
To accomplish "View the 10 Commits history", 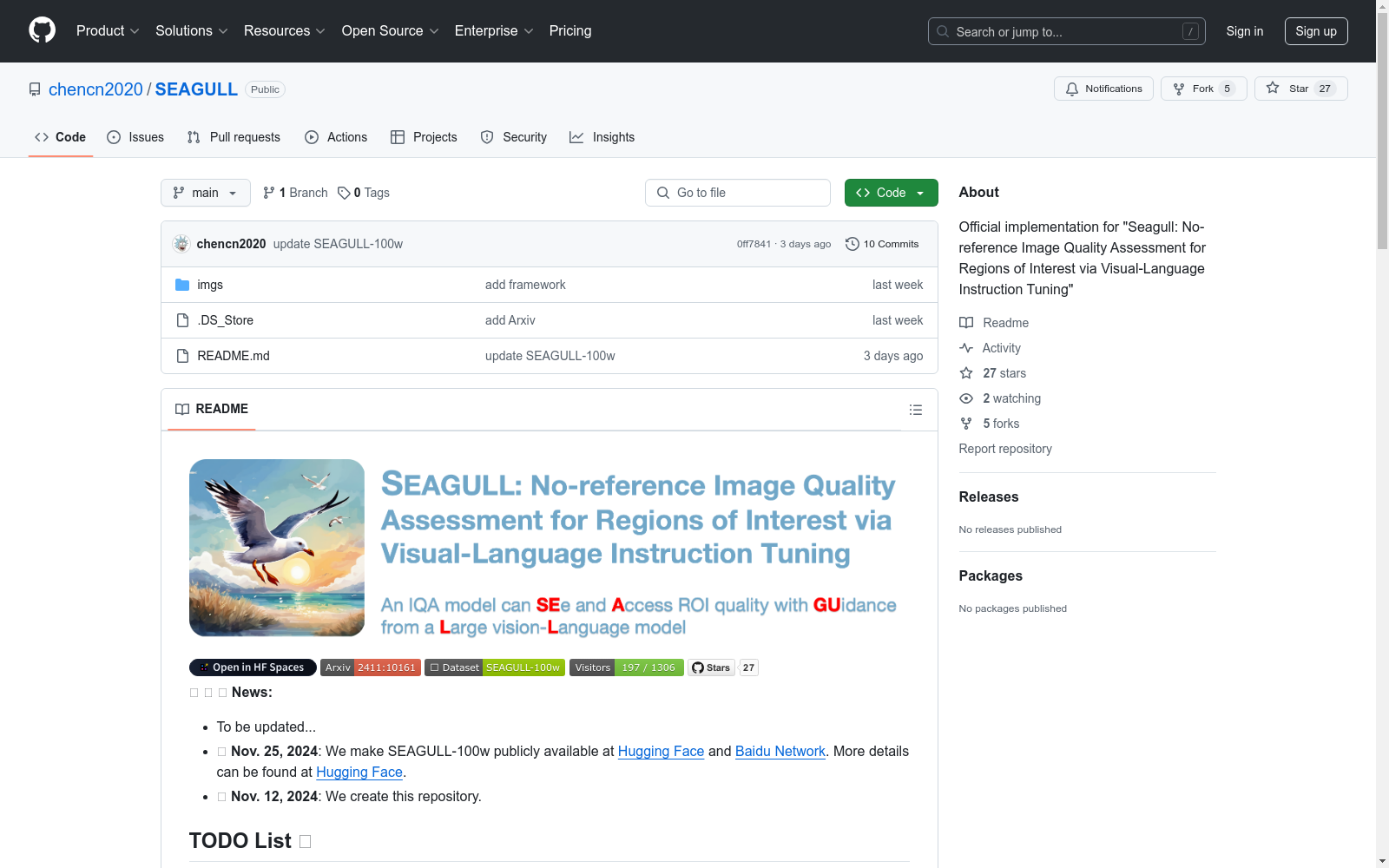I will 882,244.
